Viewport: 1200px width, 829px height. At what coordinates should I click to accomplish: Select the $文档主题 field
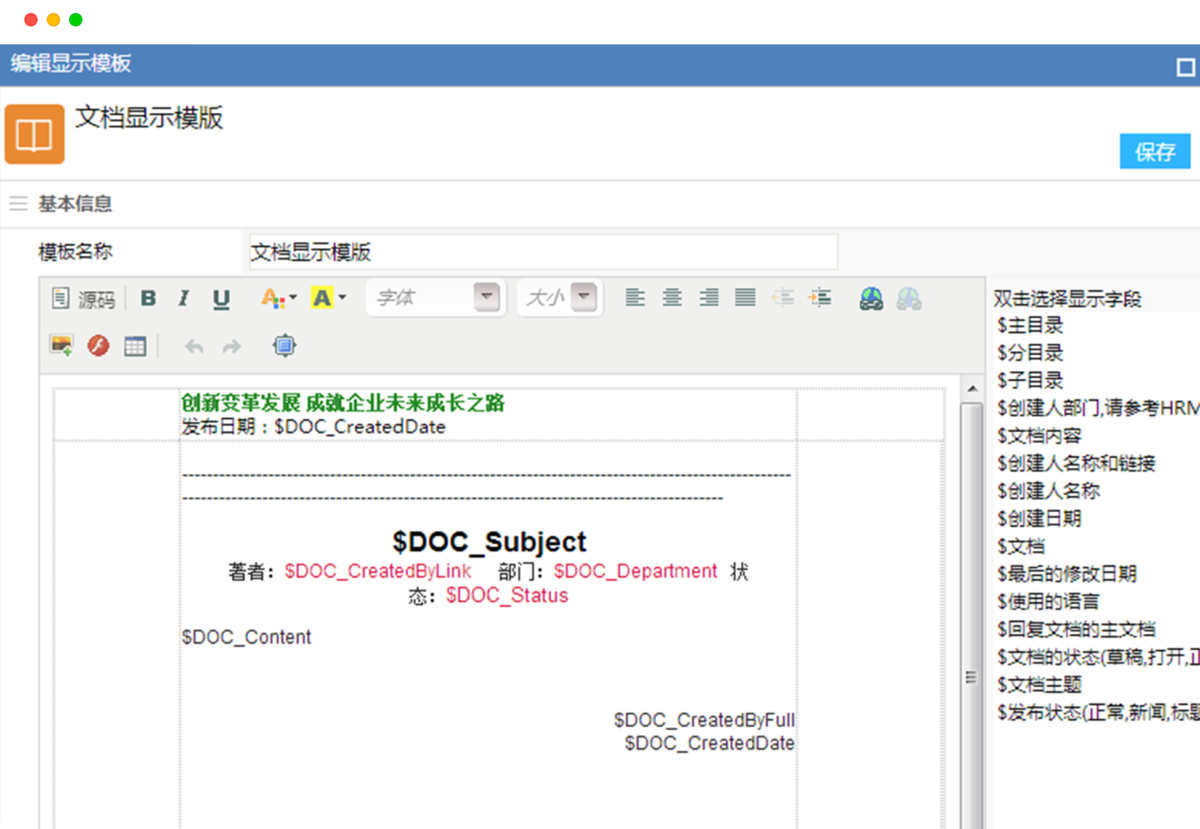(x=1039, y=685)
